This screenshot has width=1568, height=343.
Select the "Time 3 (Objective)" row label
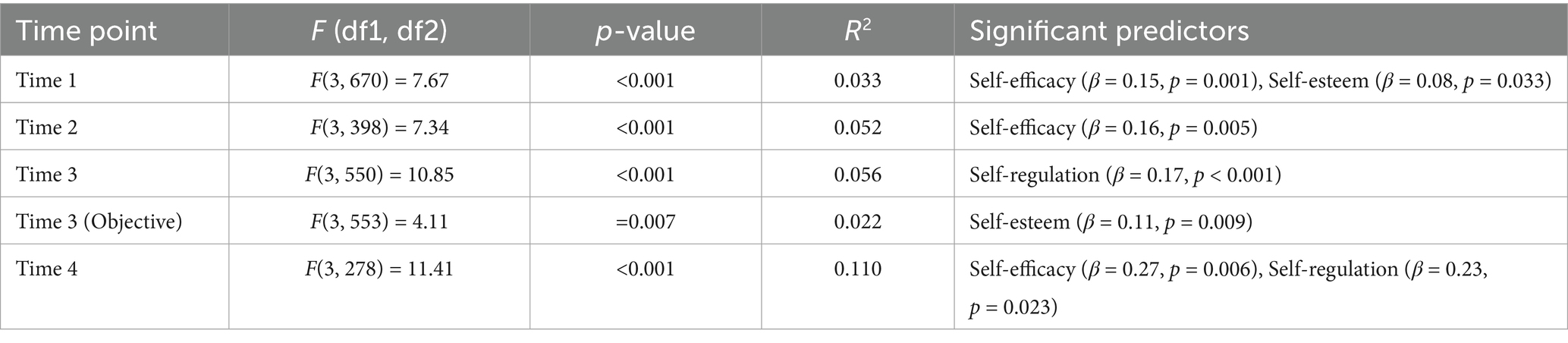(x=99, y=222)
